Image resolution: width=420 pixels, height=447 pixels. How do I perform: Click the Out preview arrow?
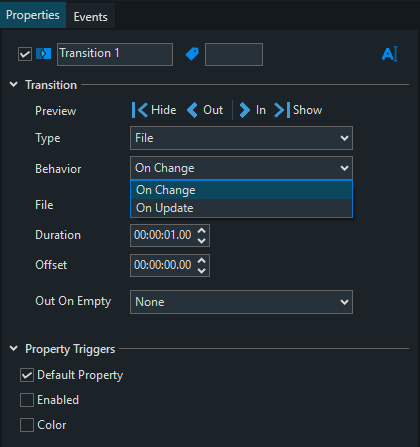click(x=192, y=110)
